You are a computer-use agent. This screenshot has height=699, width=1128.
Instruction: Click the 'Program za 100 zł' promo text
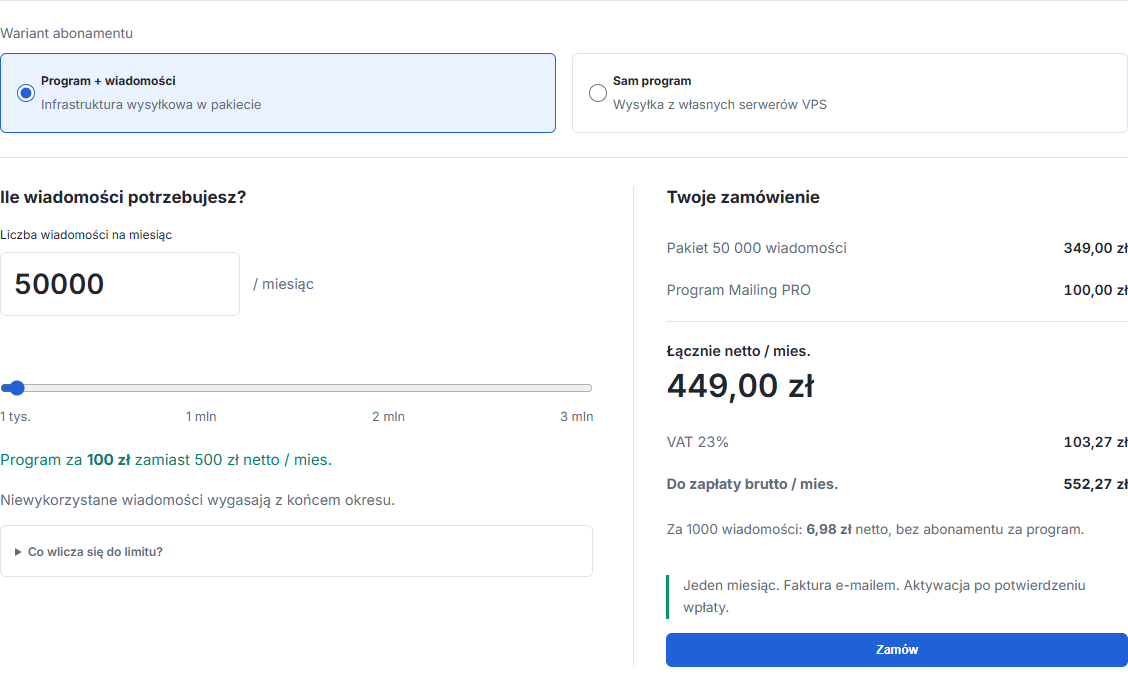166,460
